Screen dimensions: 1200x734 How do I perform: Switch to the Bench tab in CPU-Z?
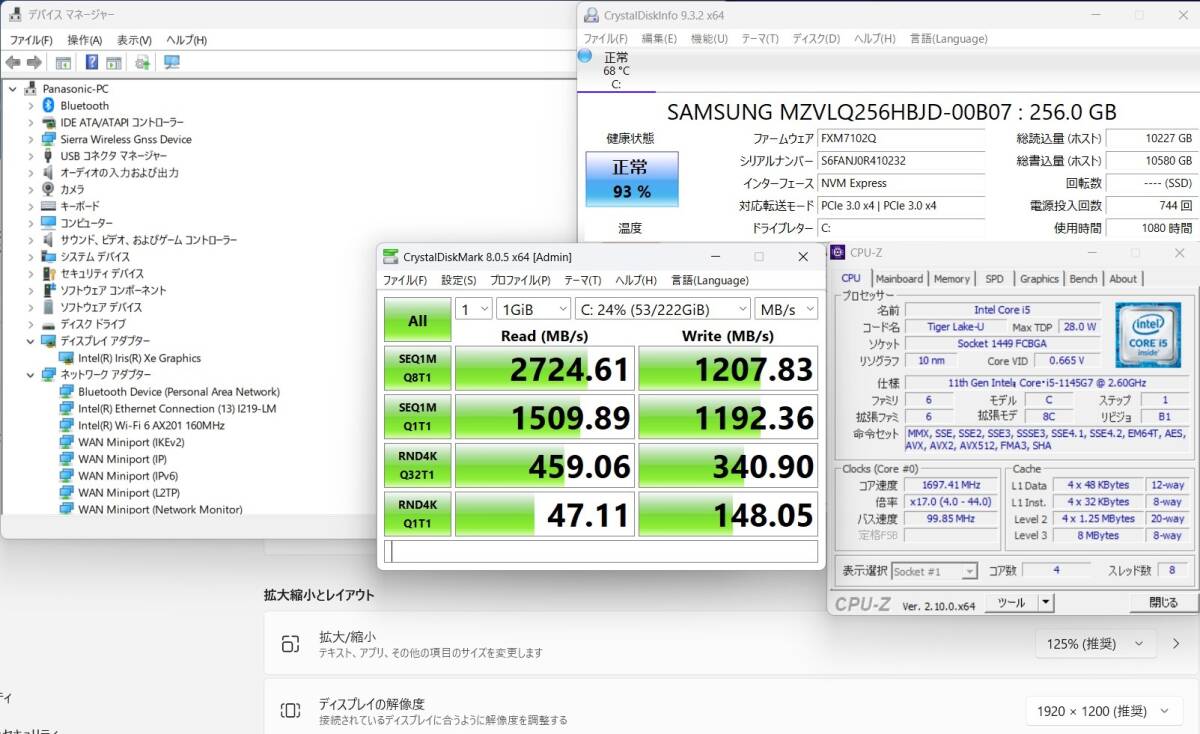[1083, 279]
